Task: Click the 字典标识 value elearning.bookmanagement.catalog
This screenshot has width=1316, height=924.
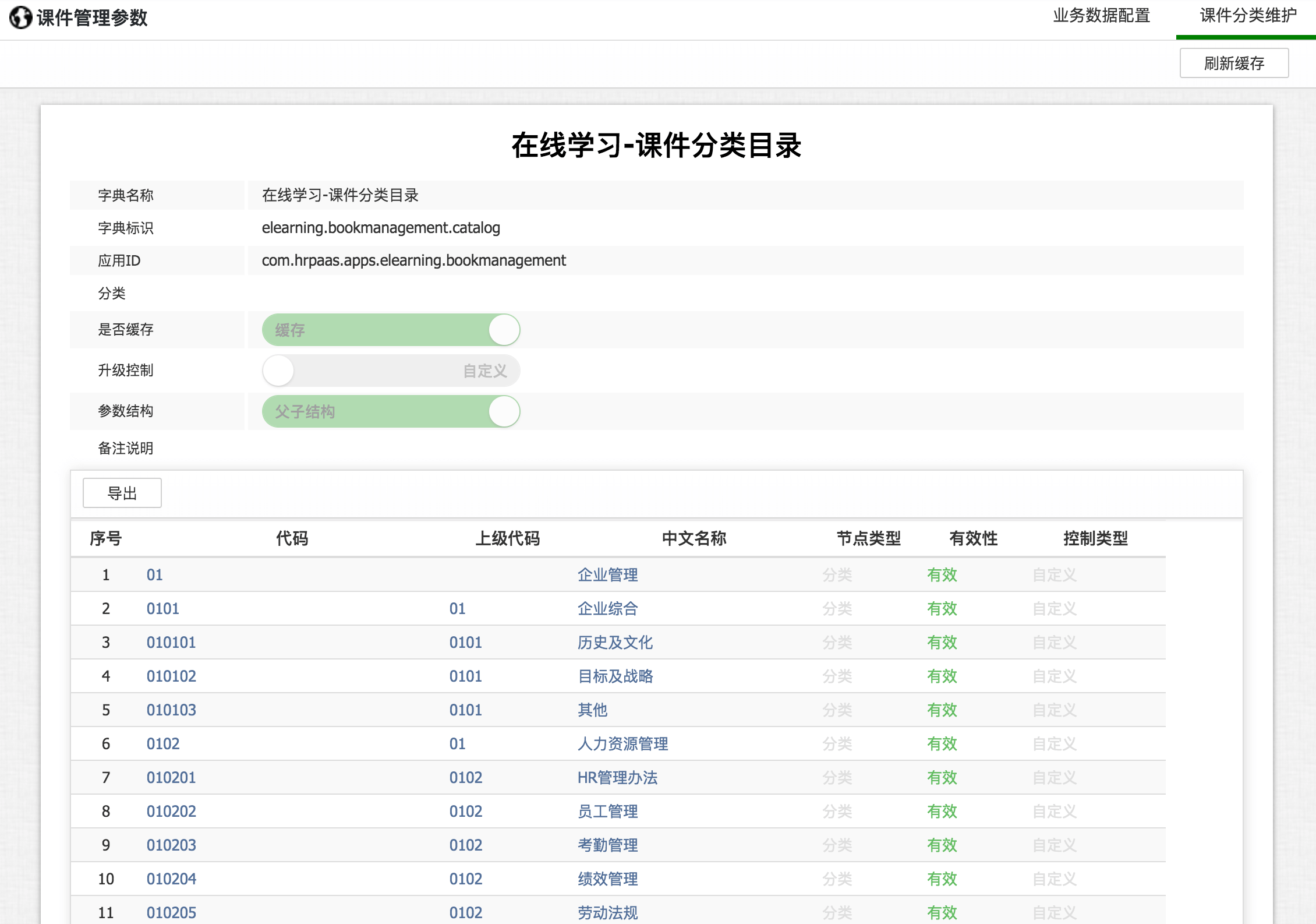Action: coord(381,228)
